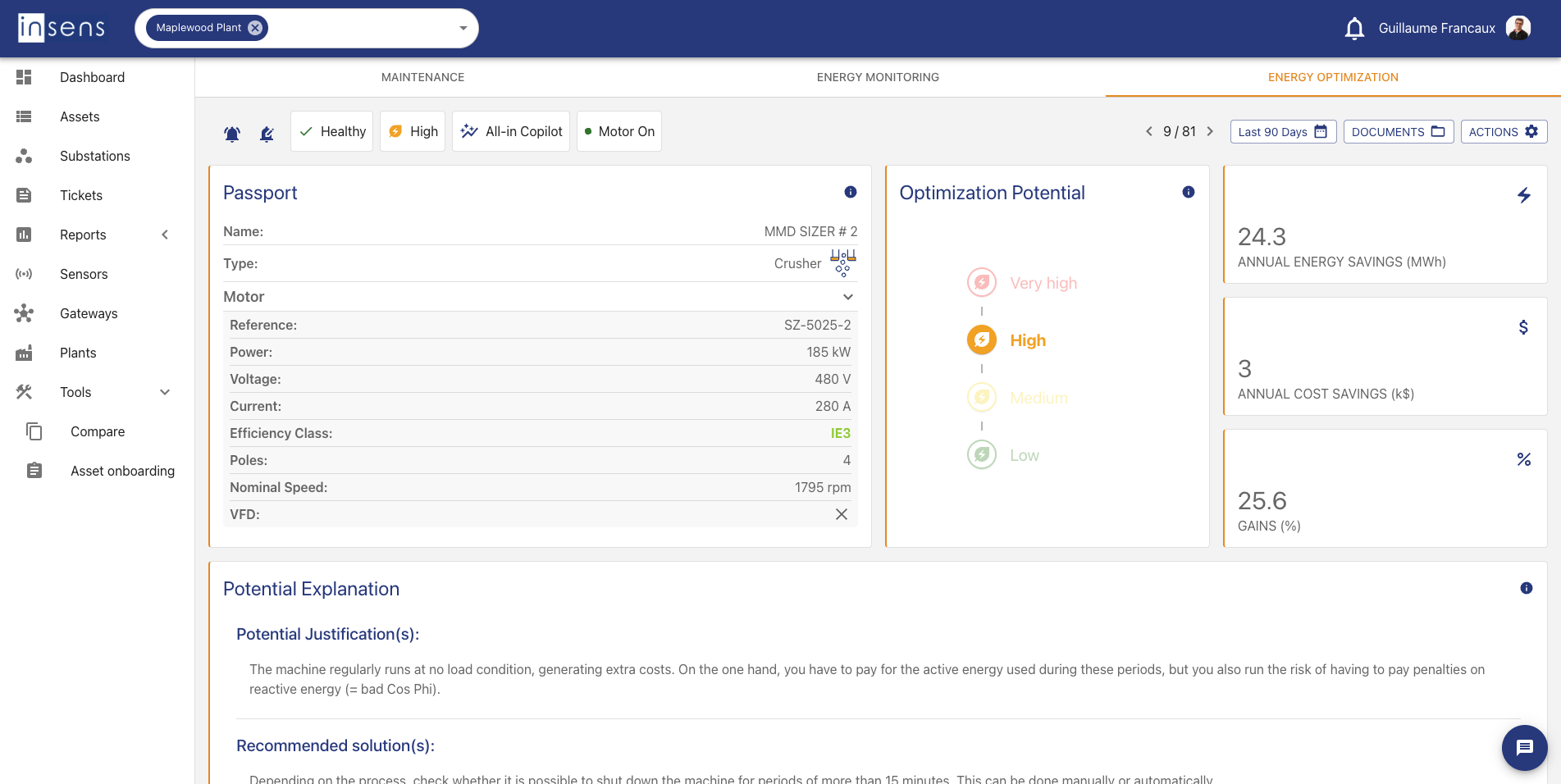1561x784 pixels.
Task: Open the Actions menu
Action: [x=1504, y=132]
